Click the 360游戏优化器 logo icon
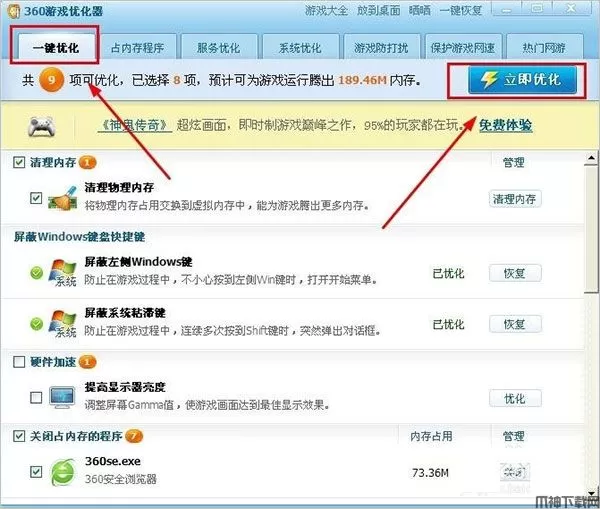Screen dimensions: 600x509 point(13,11)
